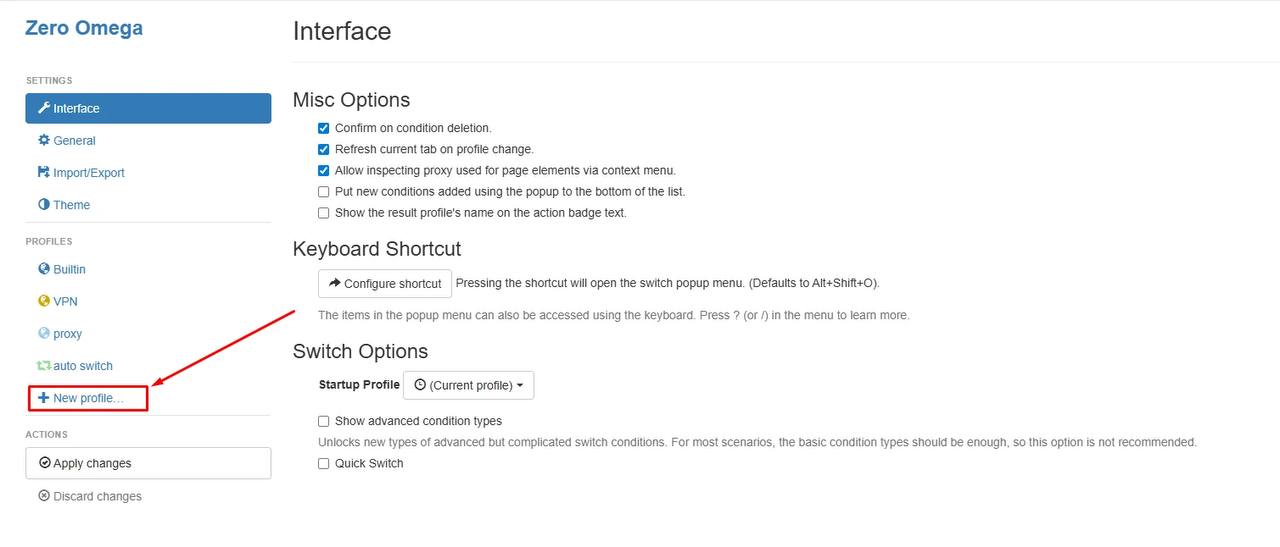Click the wrench icon beside Interface
This screenshot has width=1280, height=547.
[43, 108]
